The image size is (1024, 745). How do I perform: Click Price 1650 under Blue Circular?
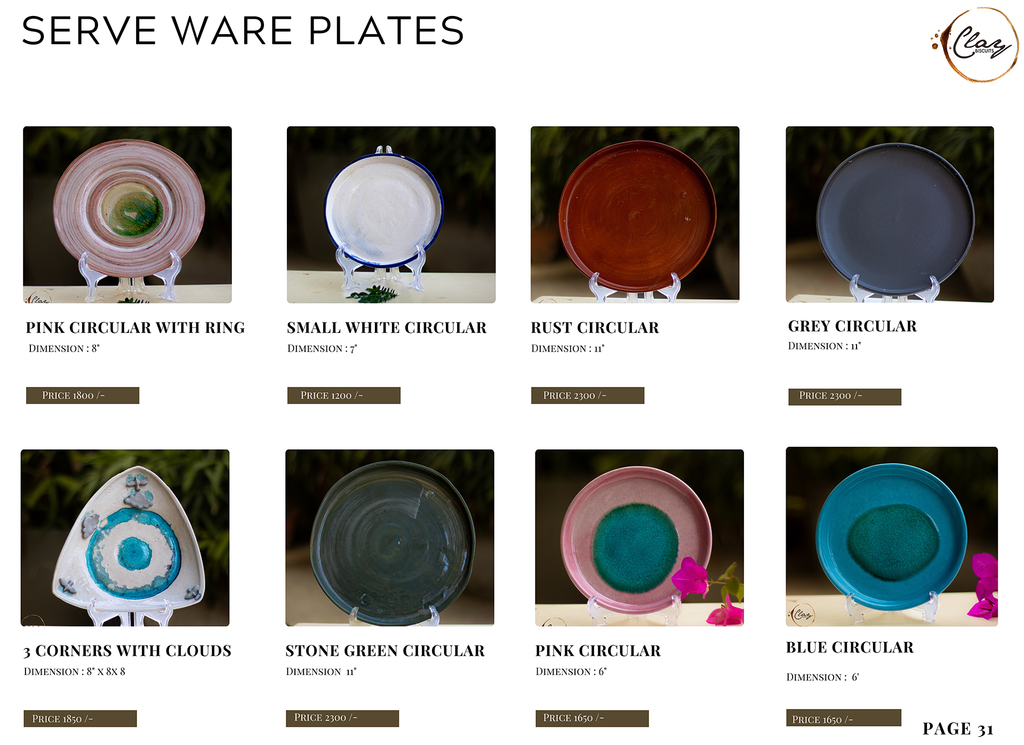(844, 718)
